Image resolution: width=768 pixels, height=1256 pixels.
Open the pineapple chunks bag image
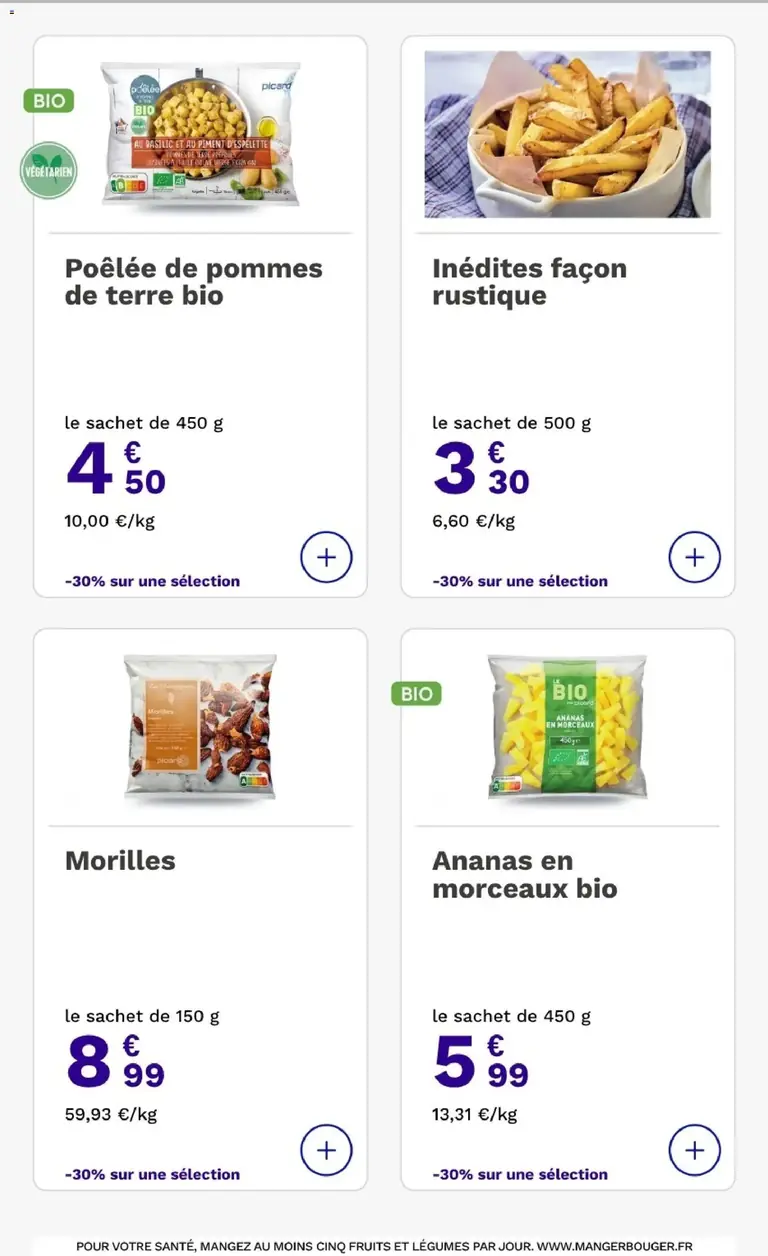(x=567, y=727)
